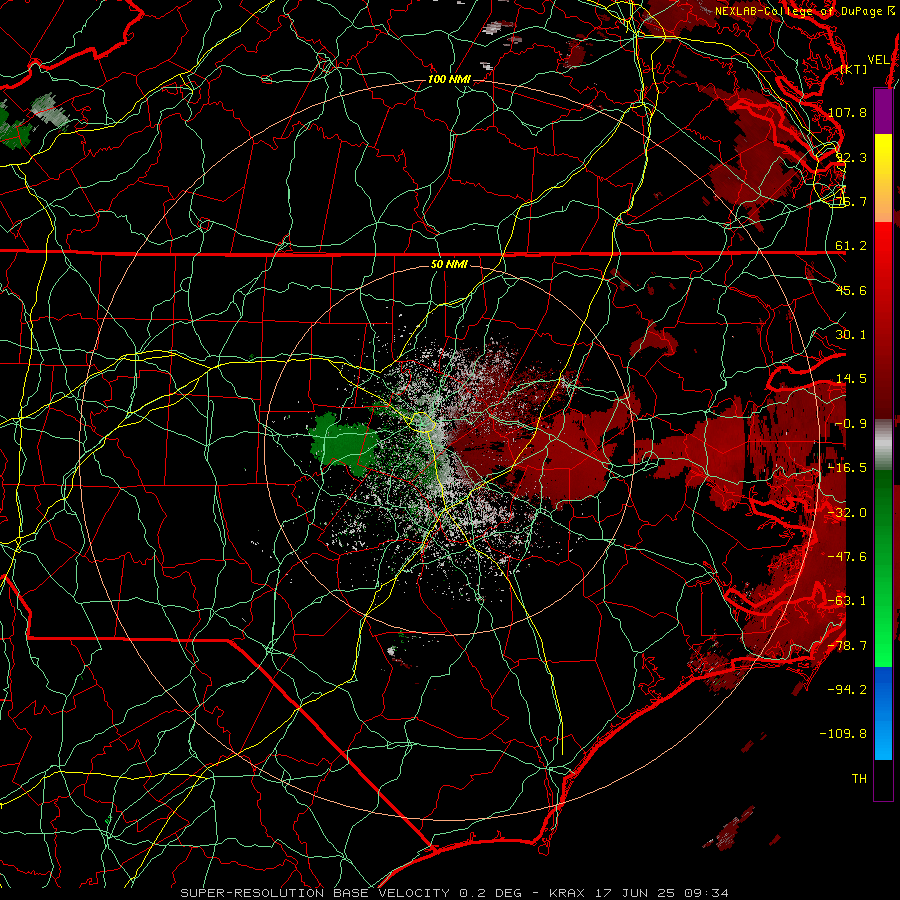The width and height of the screenshot is (900, 900).
Task: Select the 92.3 velocity scale value
Action: [x=851, y=157]
